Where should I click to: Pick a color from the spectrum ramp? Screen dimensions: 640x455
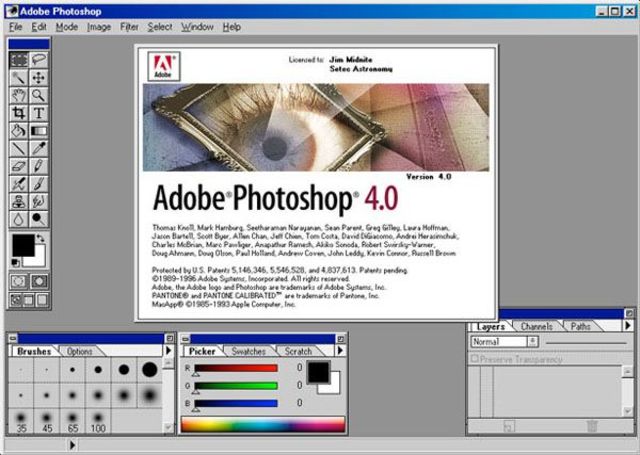pos(263,424)
